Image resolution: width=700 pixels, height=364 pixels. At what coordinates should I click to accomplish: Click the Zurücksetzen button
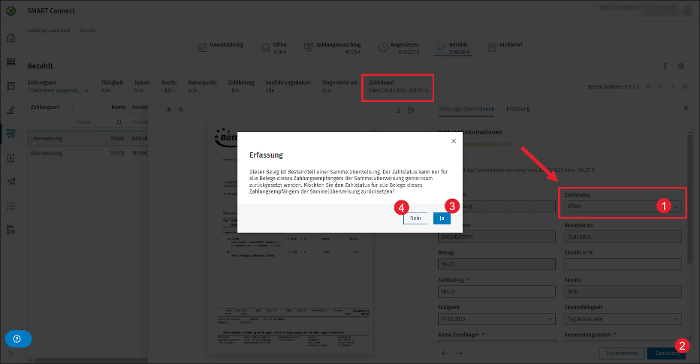click(622, 353)
